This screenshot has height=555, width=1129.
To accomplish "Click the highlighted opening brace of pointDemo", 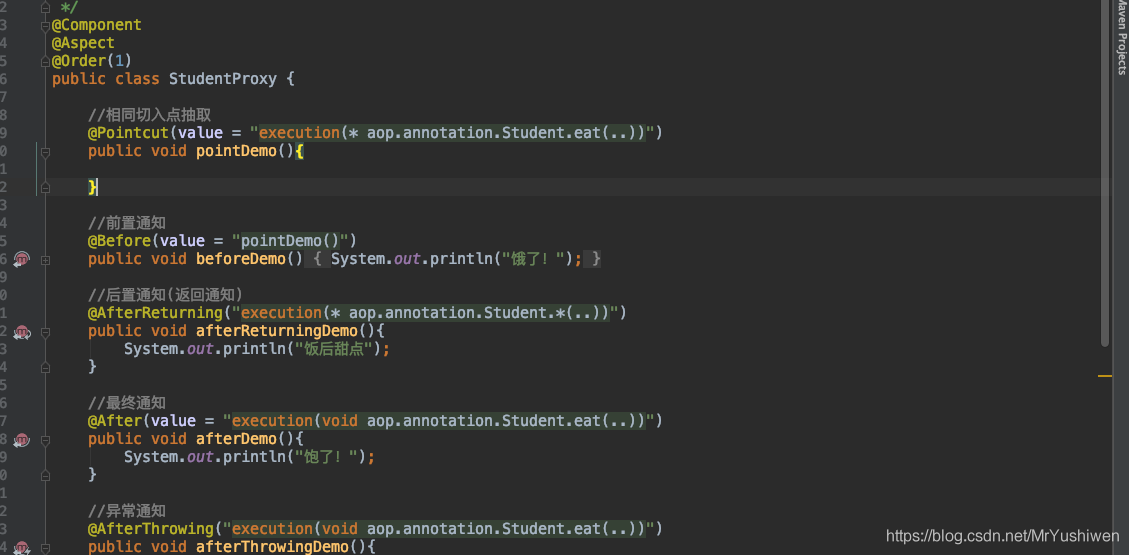I will pos(300,151).
